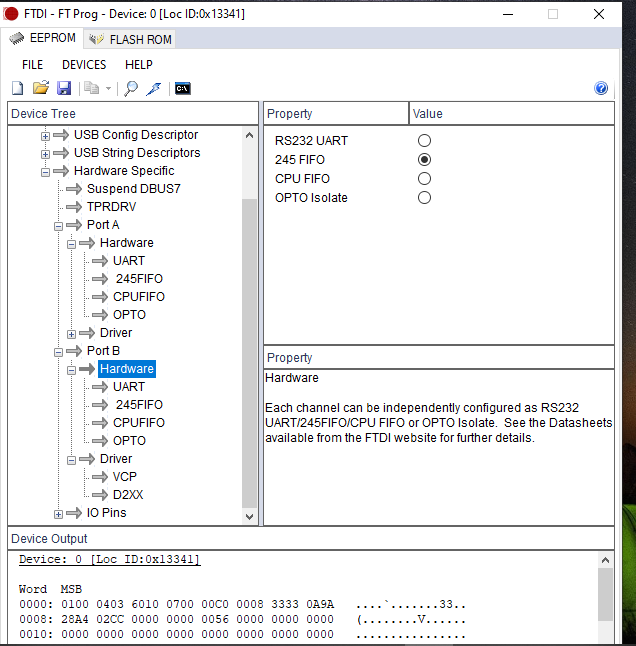Screen dimensions: 636x646
Task: Open the dropdown arrow beside the Copy icon
Action: (108, 88)
